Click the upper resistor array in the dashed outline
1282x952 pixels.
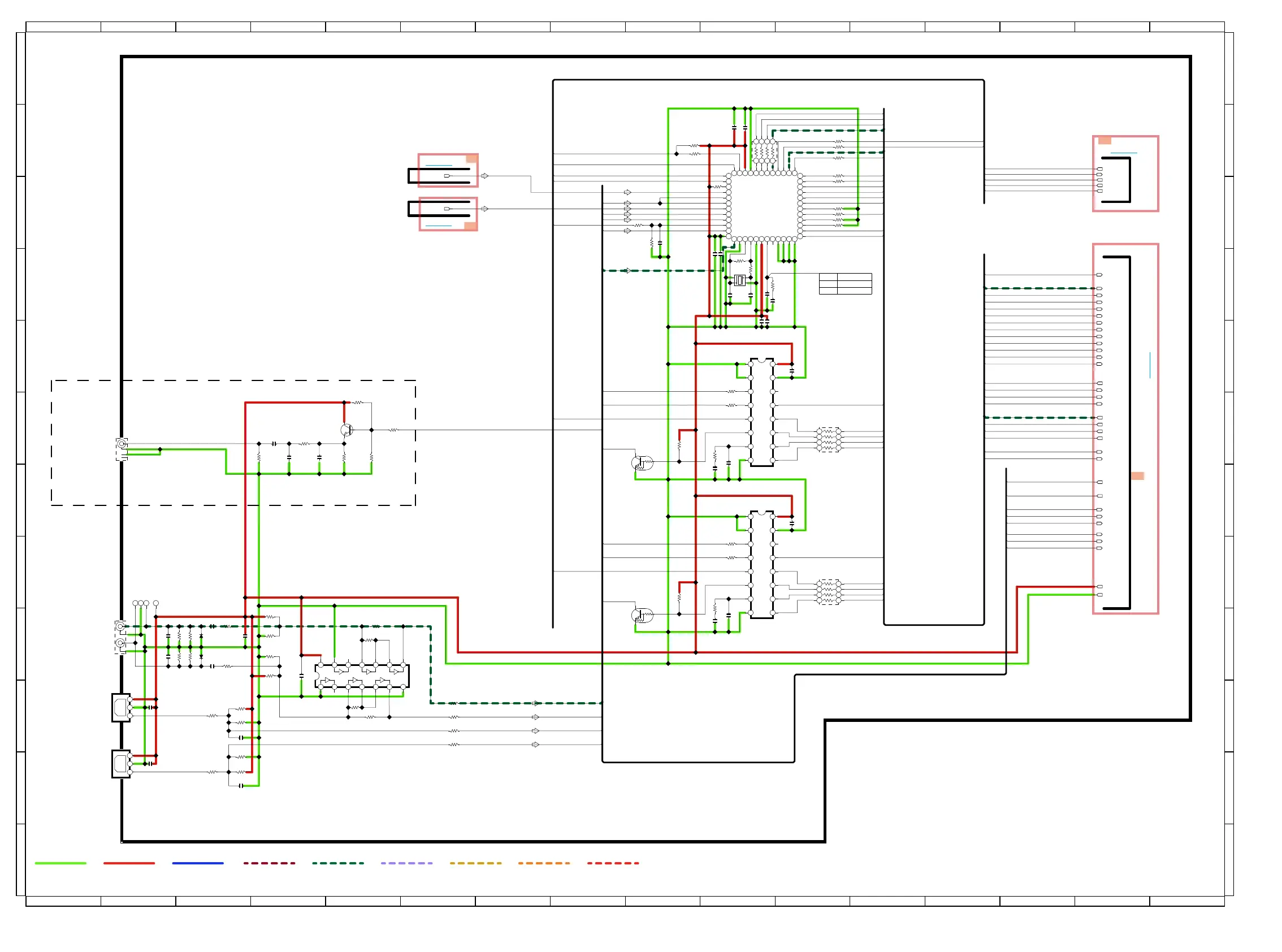click(829, 439)
